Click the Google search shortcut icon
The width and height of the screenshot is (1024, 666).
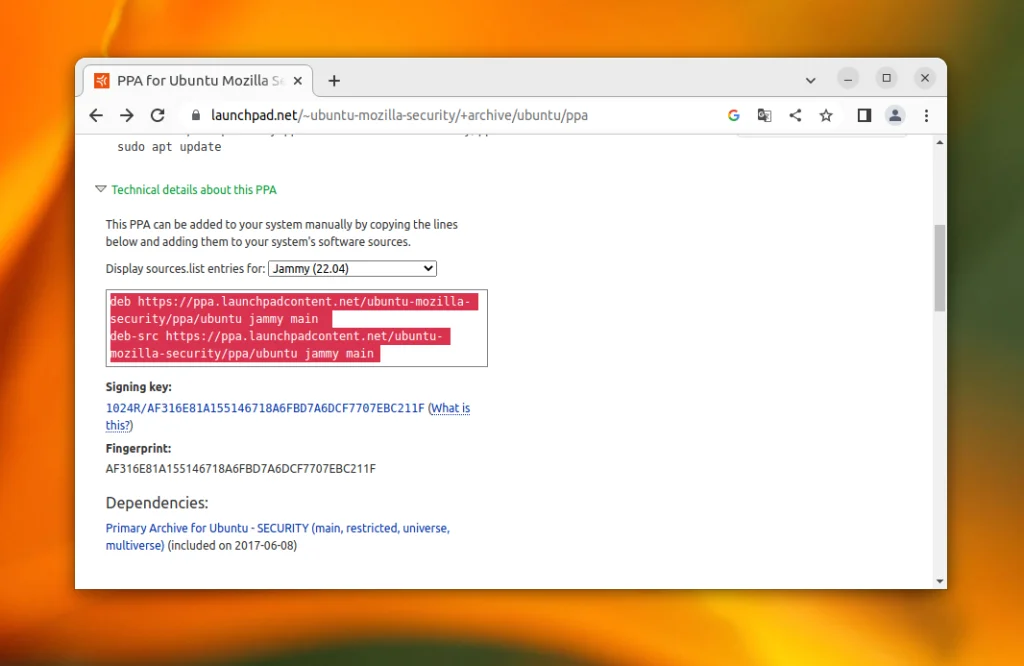[733, 115]
